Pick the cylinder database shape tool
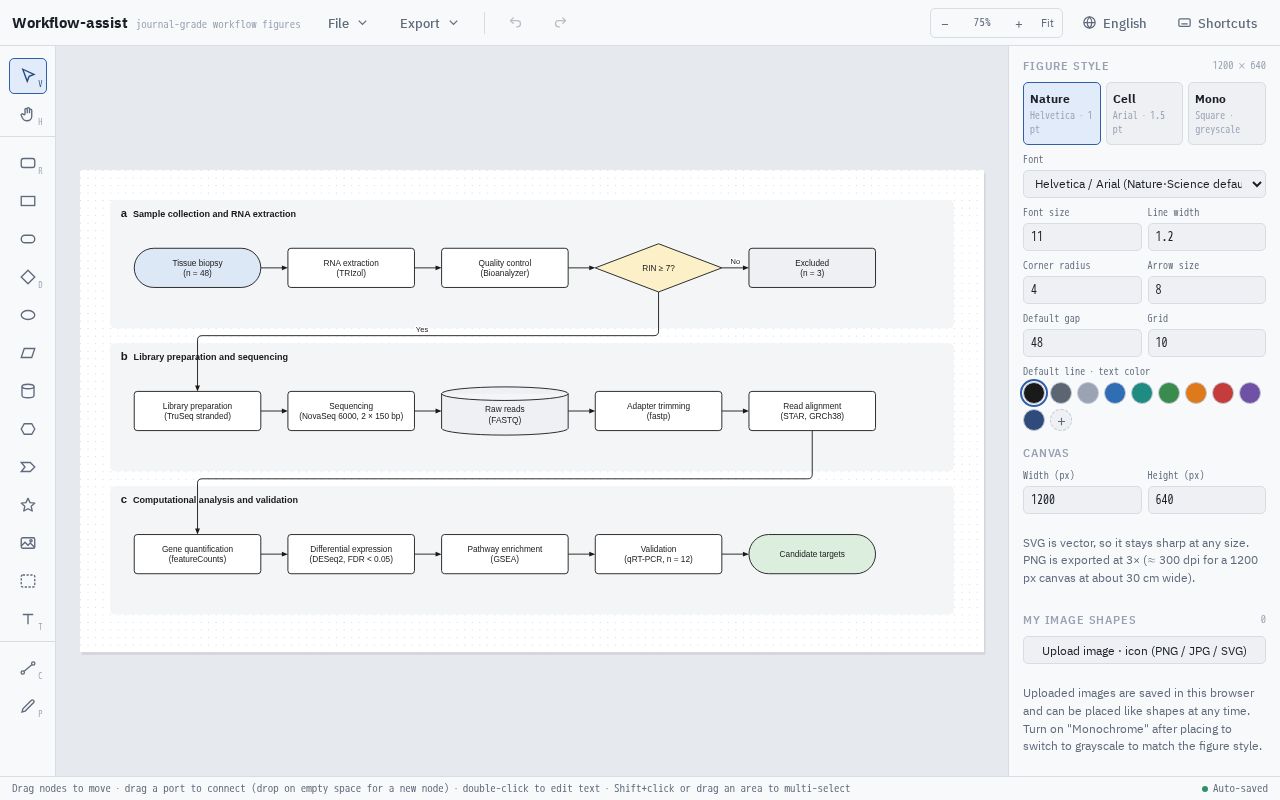 click(x=28, y=391)
